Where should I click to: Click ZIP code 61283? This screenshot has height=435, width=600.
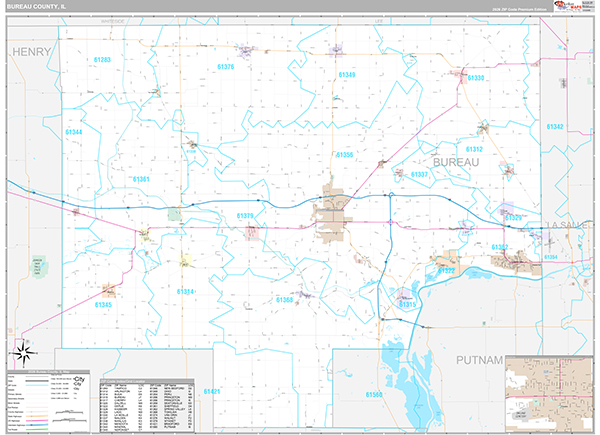102,60
